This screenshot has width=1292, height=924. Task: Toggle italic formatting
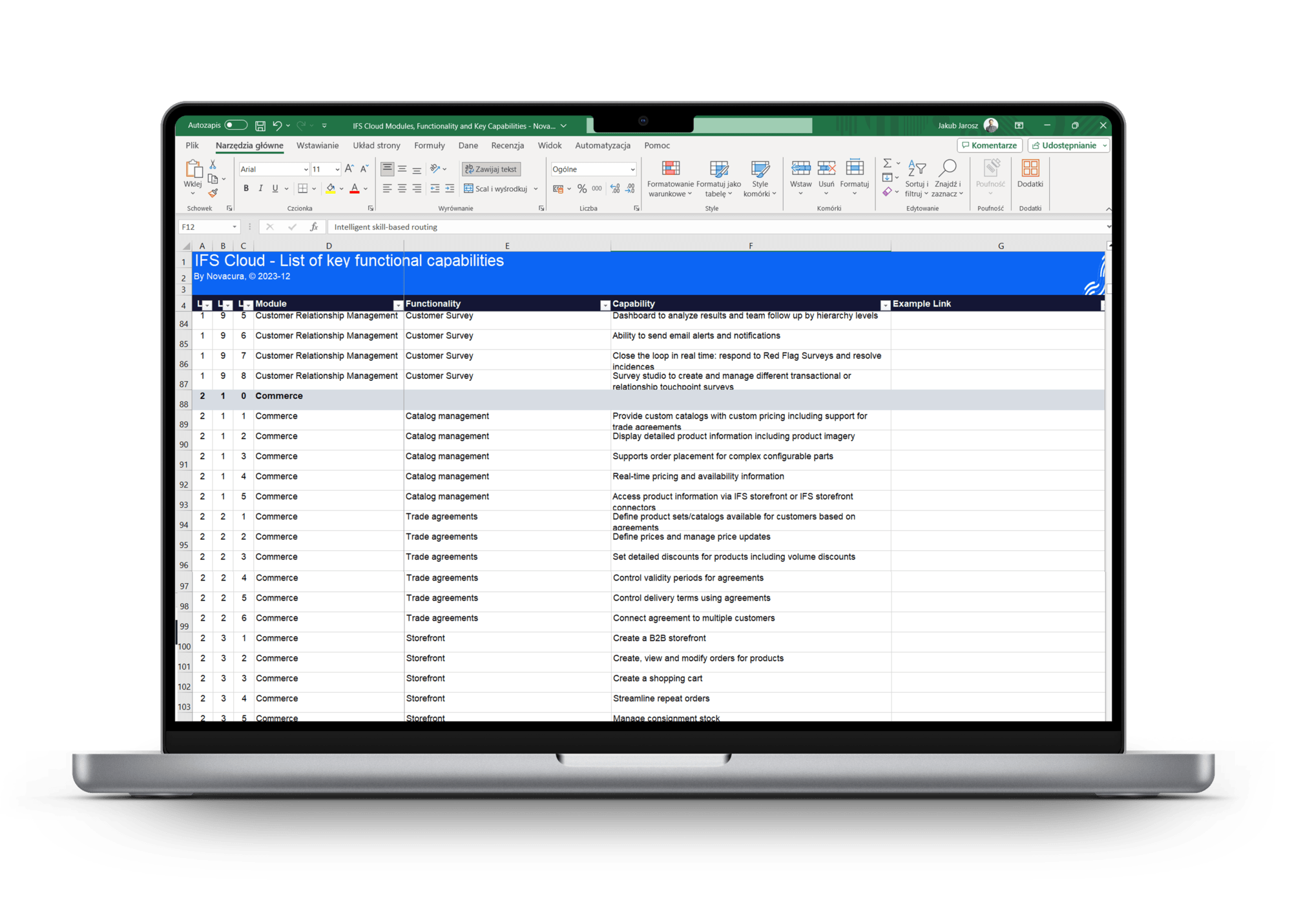click(260, 189)
